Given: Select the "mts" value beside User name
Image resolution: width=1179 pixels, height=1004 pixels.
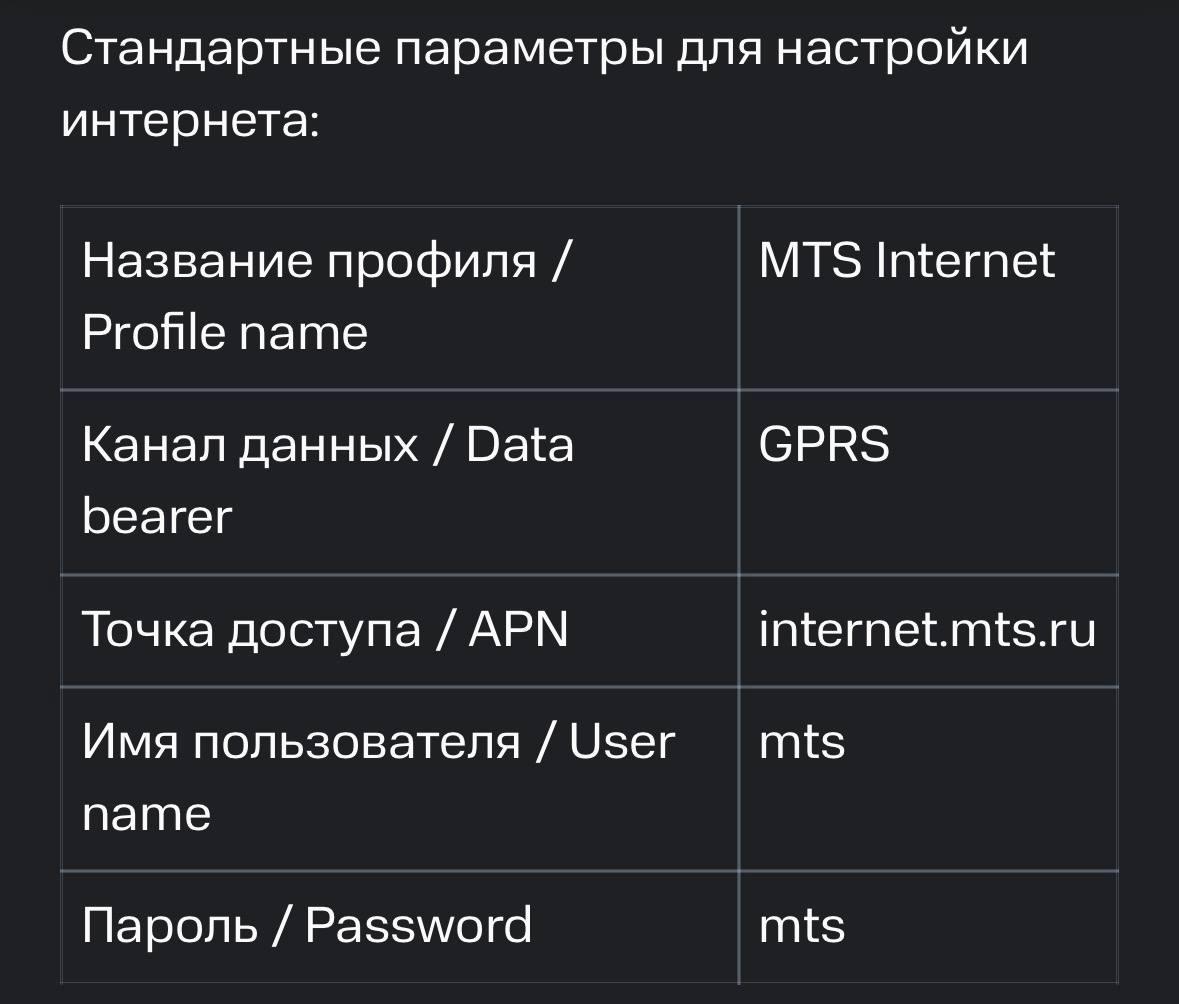Looking at the screenshot, I should (x=802, y=742).
